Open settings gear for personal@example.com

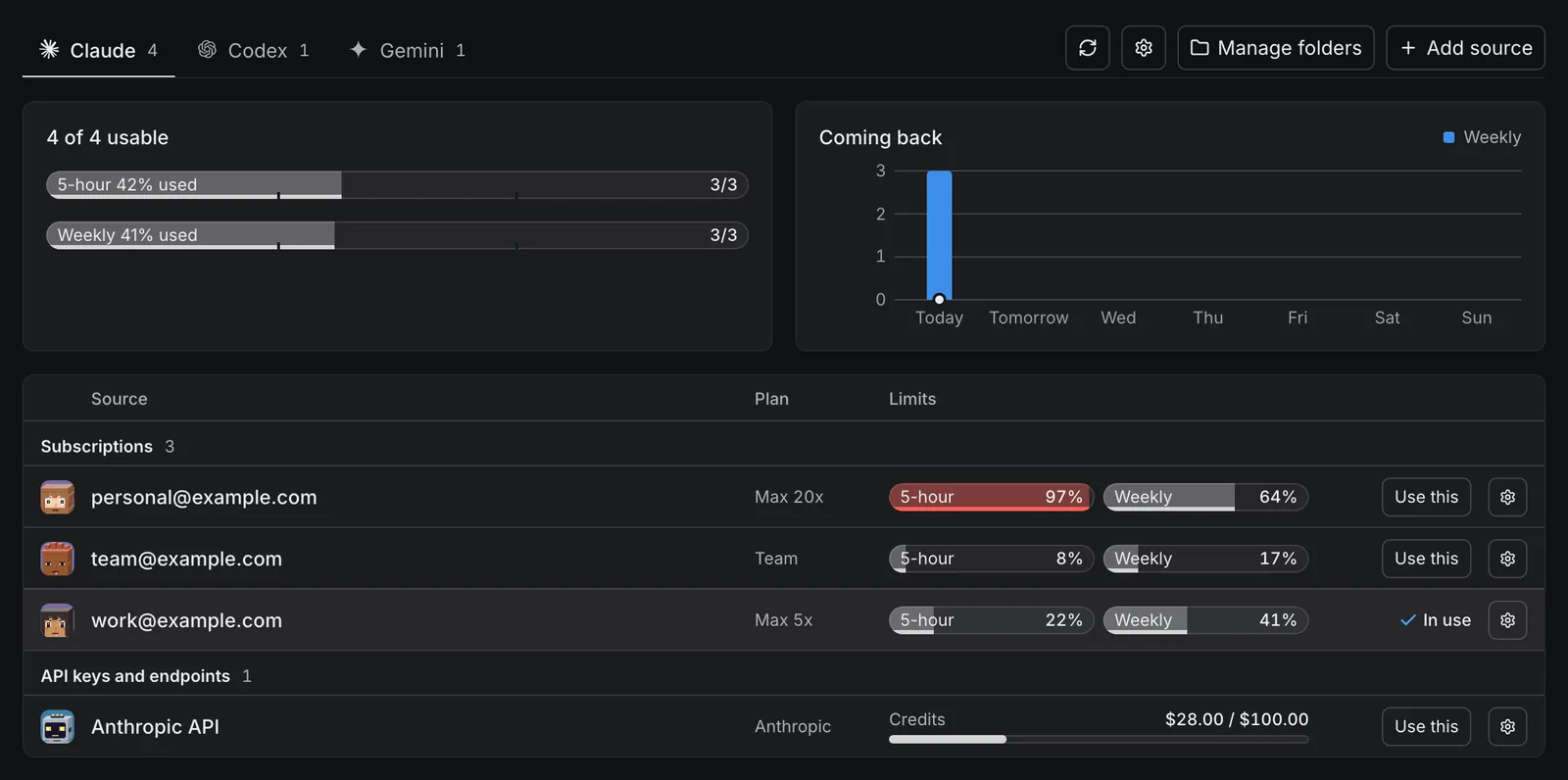coord(1507,497)
